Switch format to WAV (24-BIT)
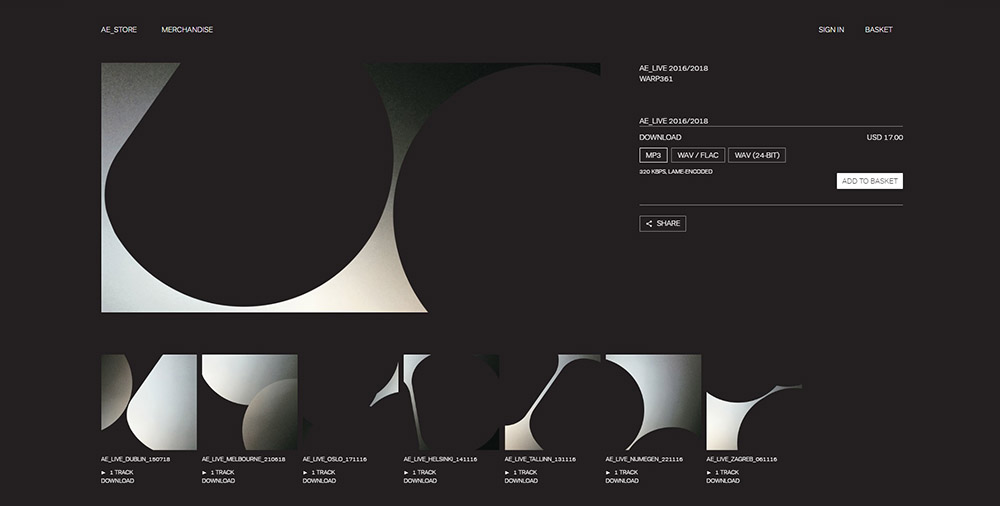The height and width of the screenshot is (506, 1000). pos(756,155)
